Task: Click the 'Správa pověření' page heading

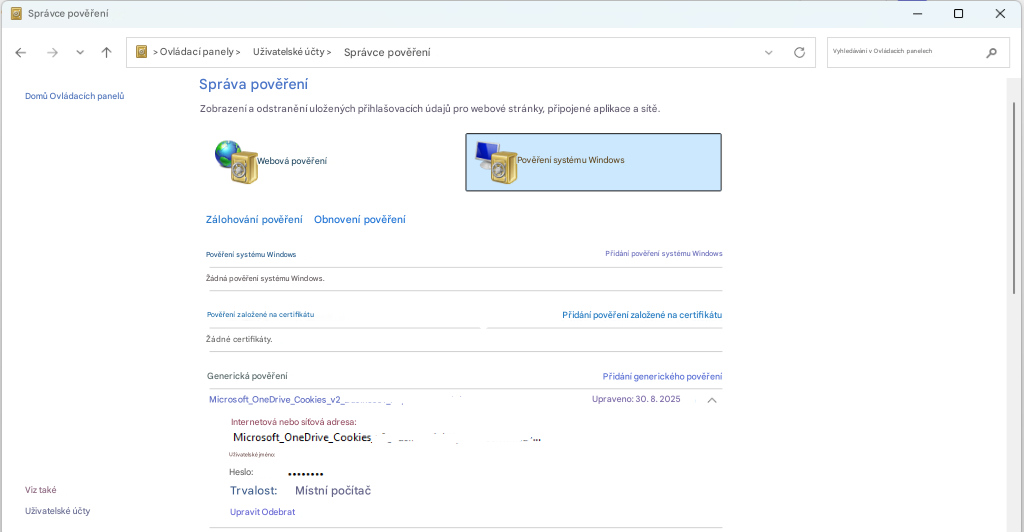Action: pos(253,84)
